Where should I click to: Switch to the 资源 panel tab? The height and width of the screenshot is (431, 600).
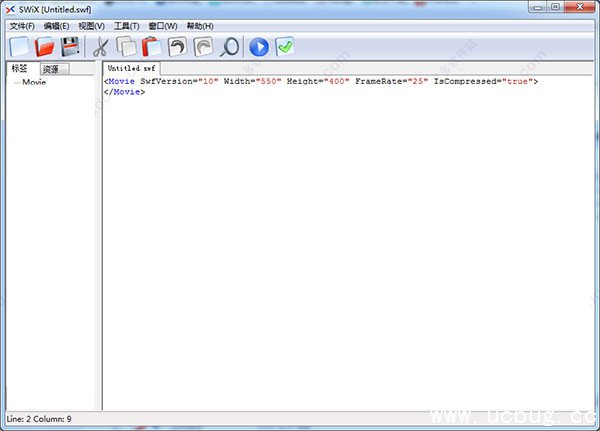[51, 69]
